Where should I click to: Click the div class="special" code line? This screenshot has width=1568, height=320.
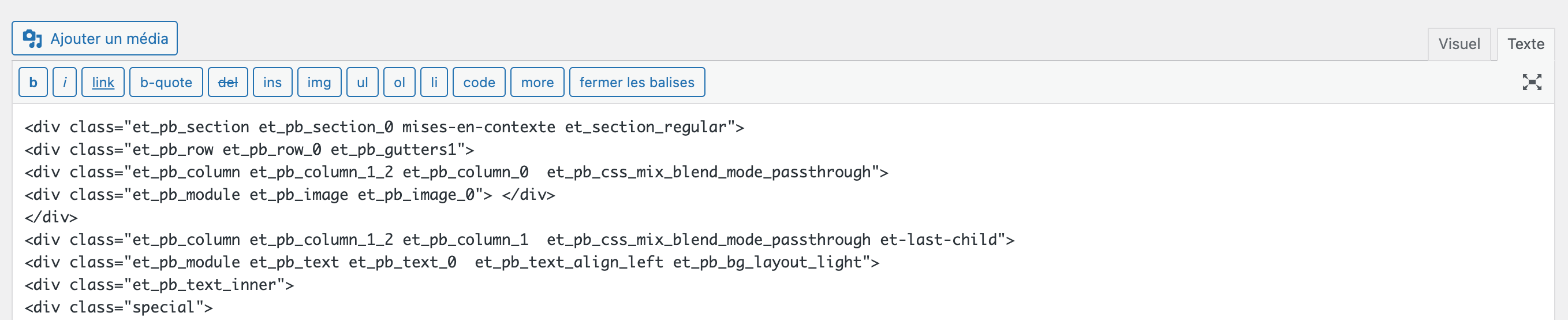point(119,307)
